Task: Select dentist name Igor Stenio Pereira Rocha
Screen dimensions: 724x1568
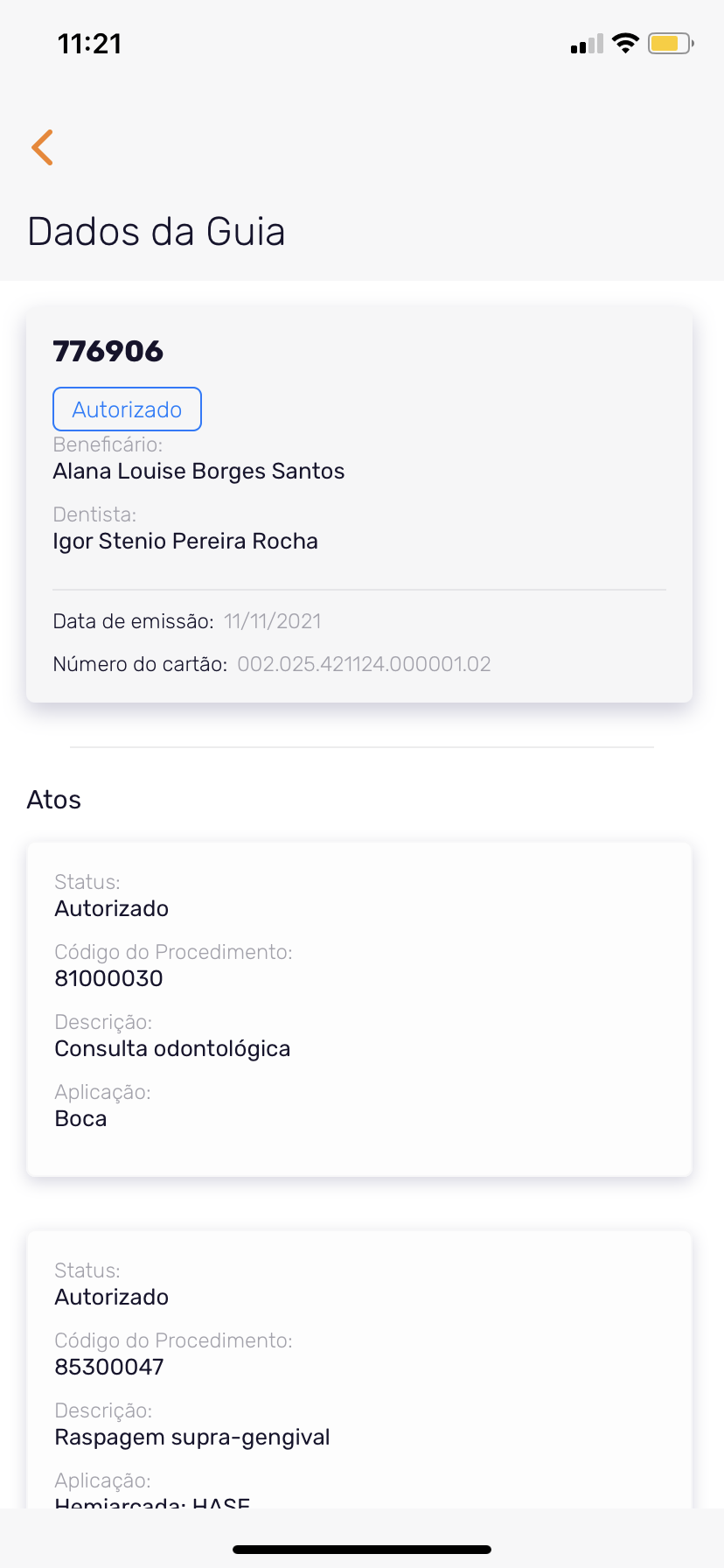Action: click(x=185, y=542)
